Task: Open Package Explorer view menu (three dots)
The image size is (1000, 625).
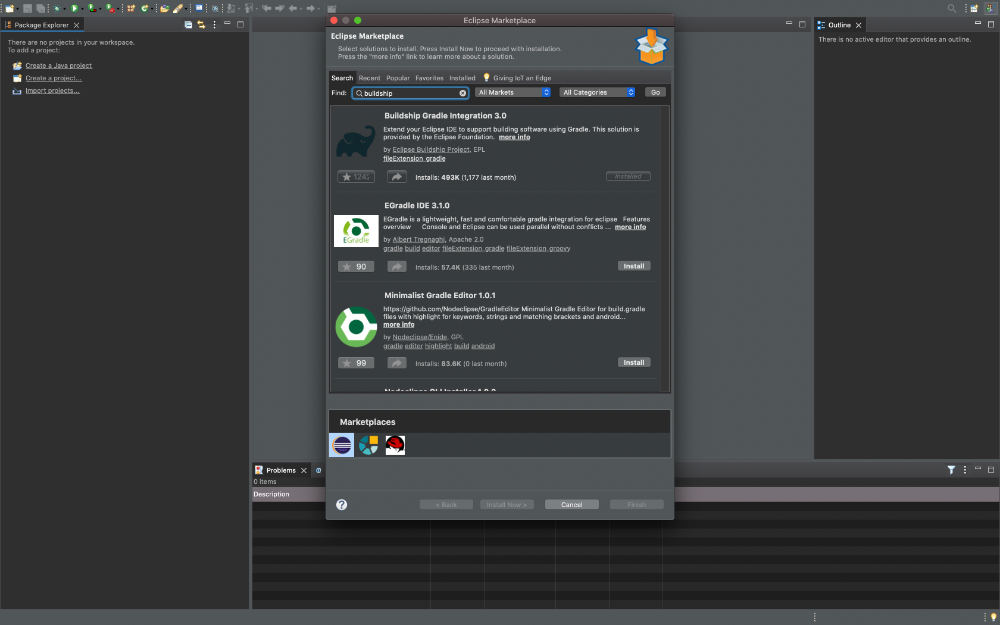Action: pos(214,25)
